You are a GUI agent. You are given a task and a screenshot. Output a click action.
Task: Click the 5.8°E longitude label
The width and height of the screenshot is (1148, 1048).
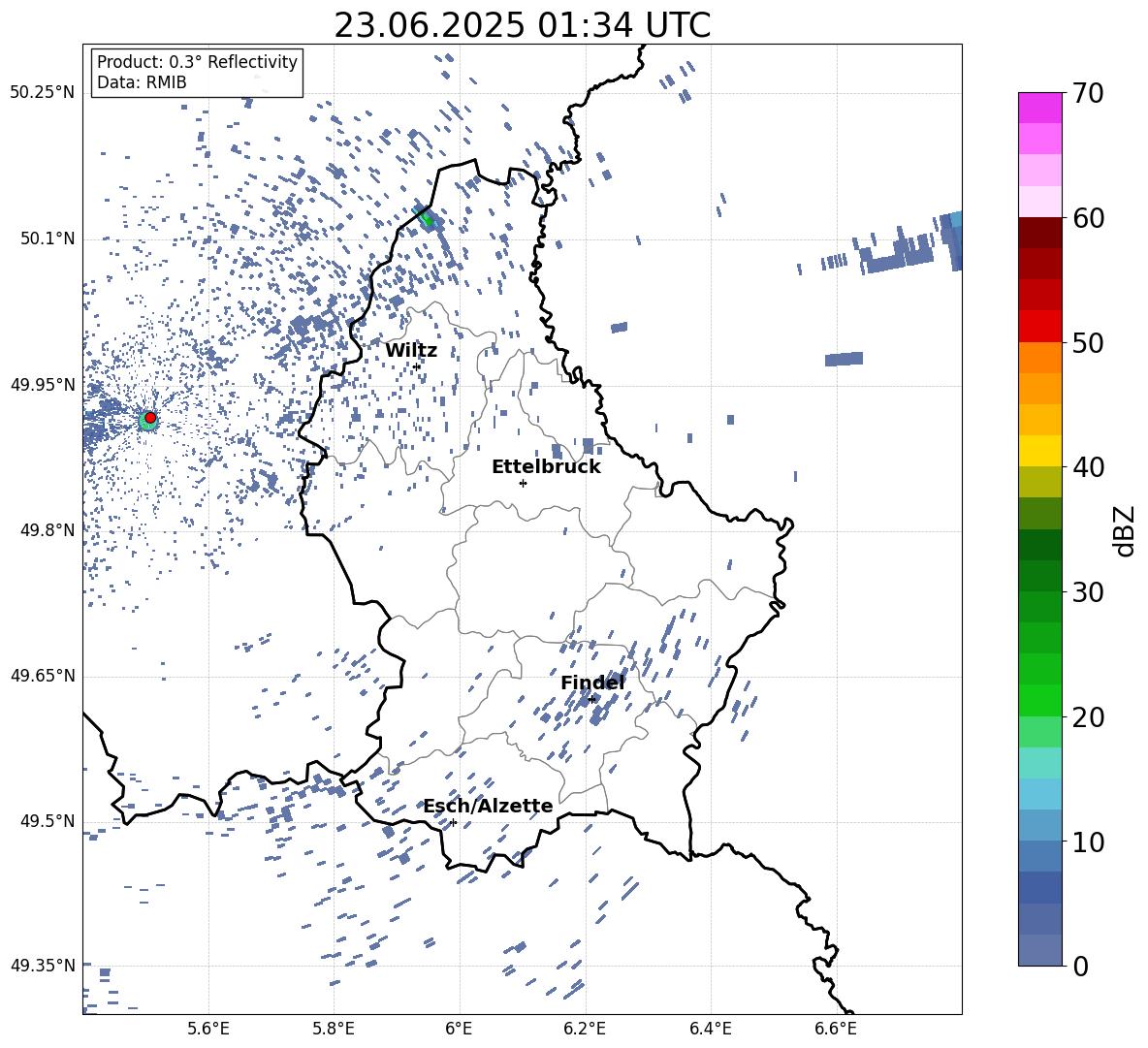[x=334, y=1029]
